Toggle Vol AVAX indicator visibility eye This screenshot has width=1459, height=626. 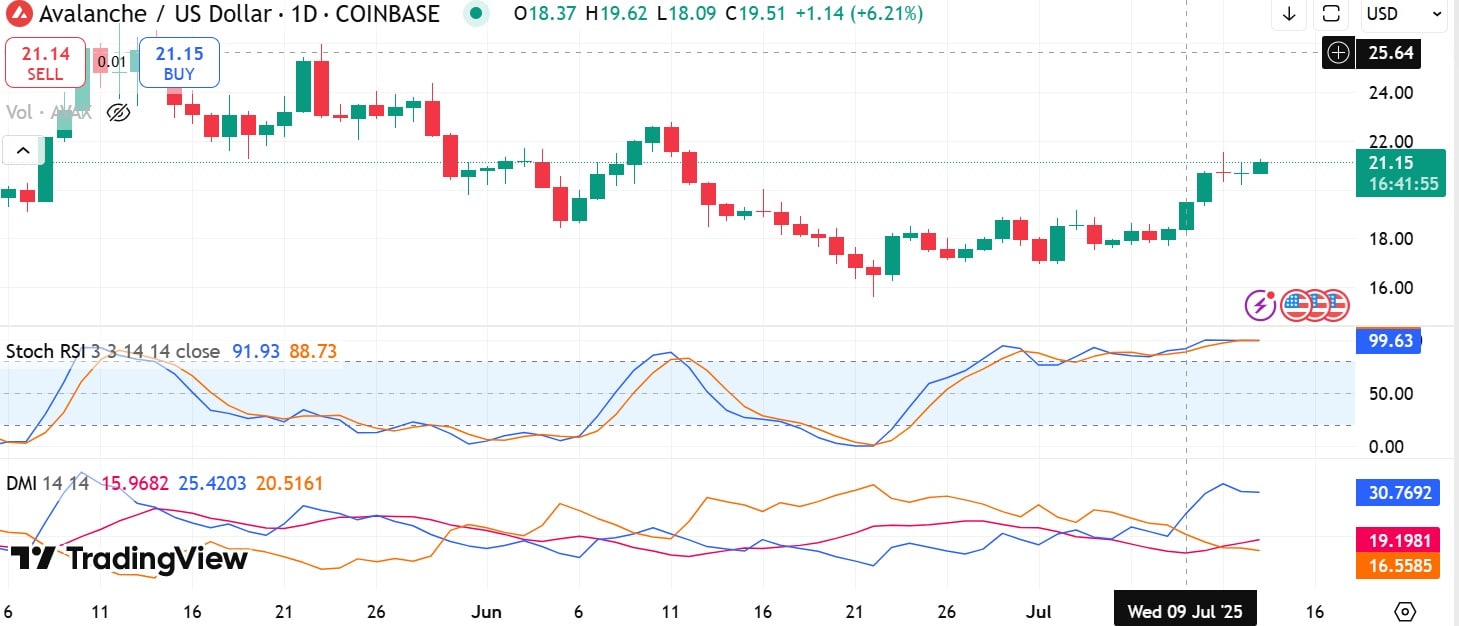(118, 112)
